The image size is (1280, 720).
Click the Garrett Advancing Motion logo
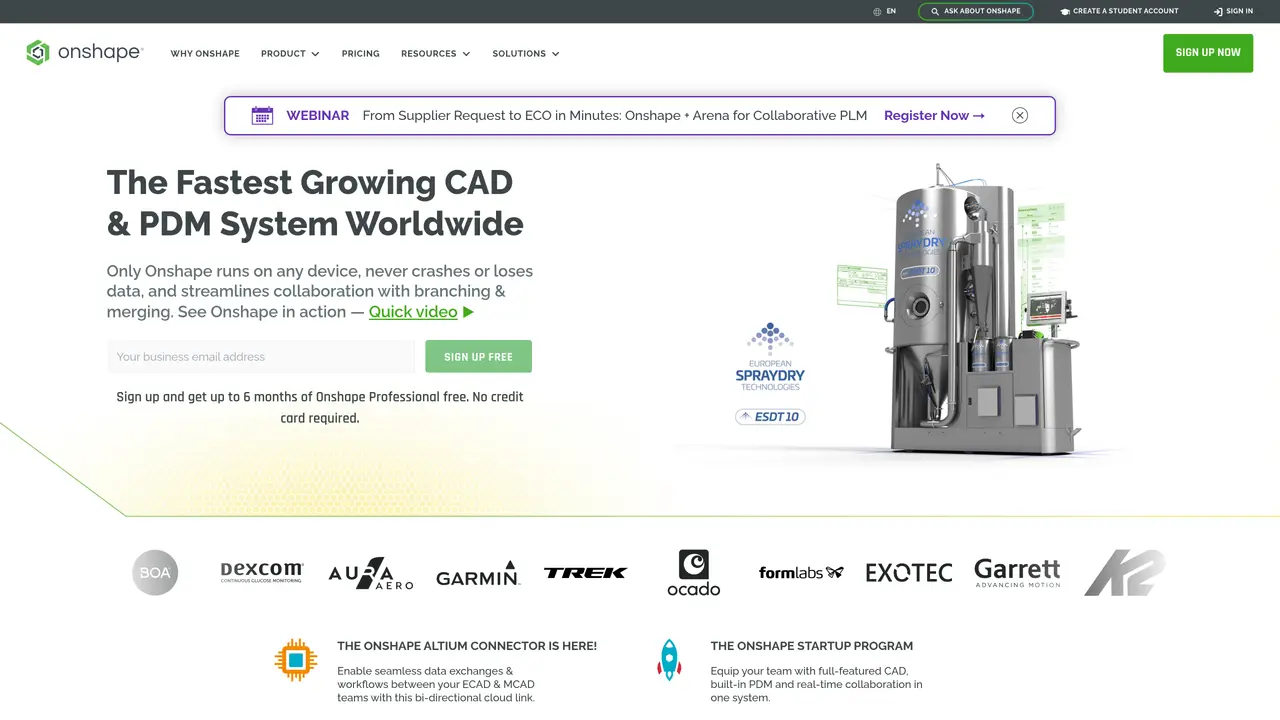click(1017, 573)
